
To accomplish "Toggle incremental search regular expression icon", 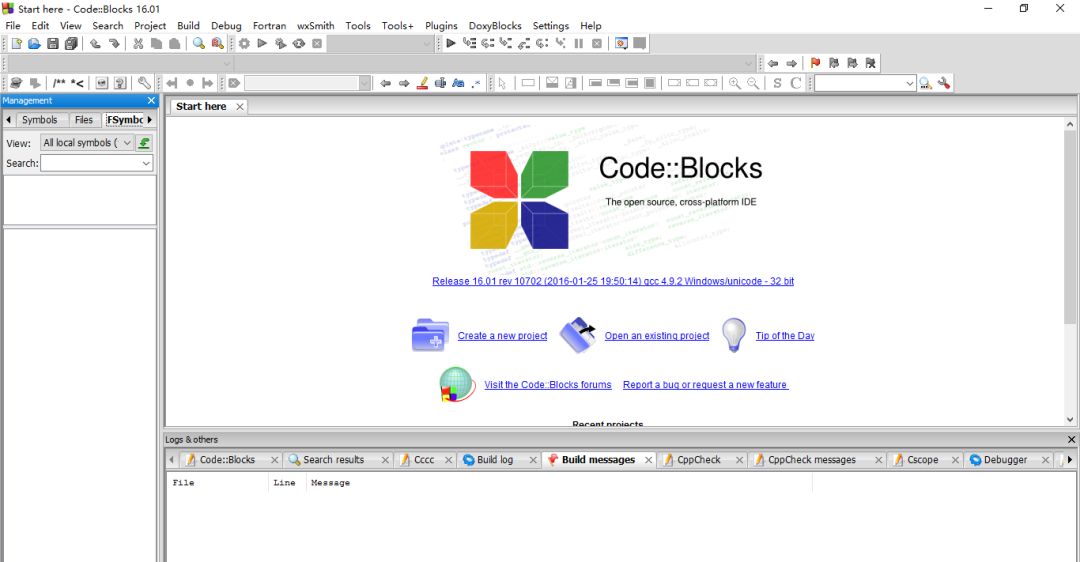I will [476, 83].
